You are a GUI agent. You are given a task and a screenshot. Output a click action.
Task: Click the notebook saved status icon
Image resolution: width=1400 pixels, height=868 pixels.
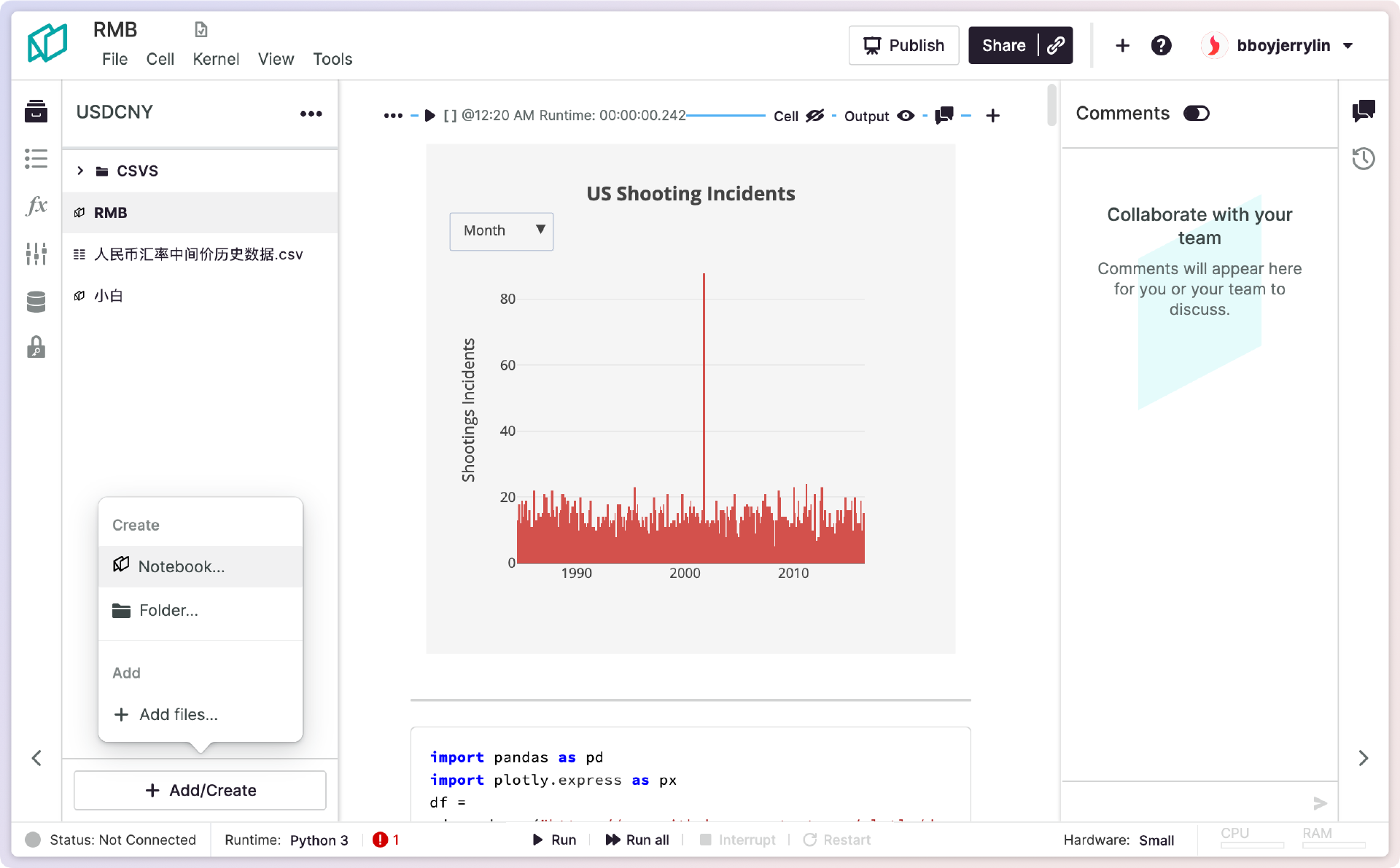coord(201,30)
